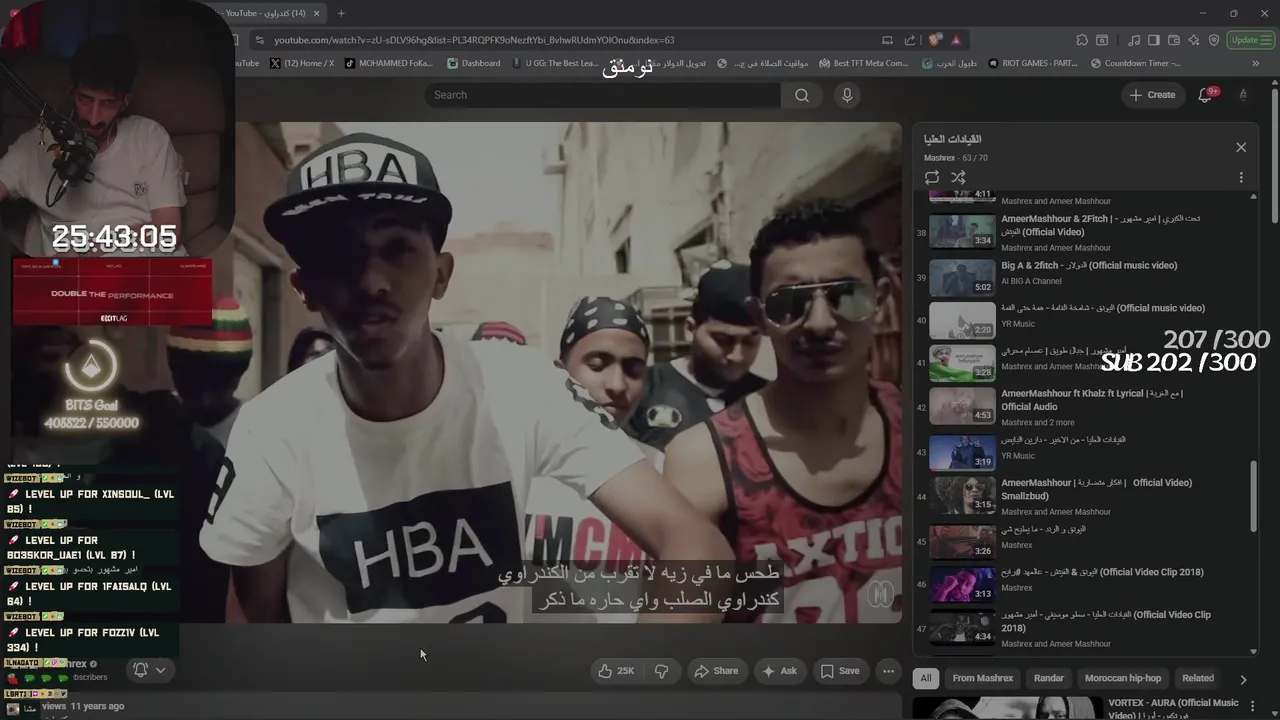Show more filter chips with right arrow

point(1243,679)
